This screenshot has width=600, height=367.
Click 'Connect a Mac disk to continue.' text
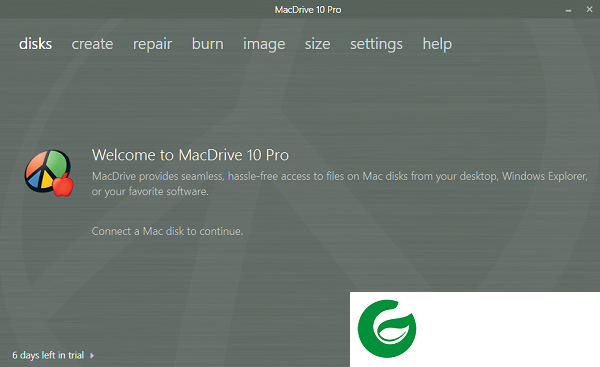[167, 231]
